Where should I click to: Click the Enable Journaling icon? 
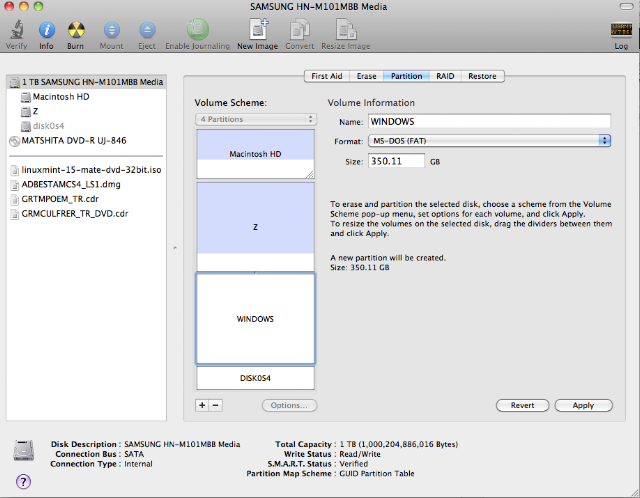198,29
